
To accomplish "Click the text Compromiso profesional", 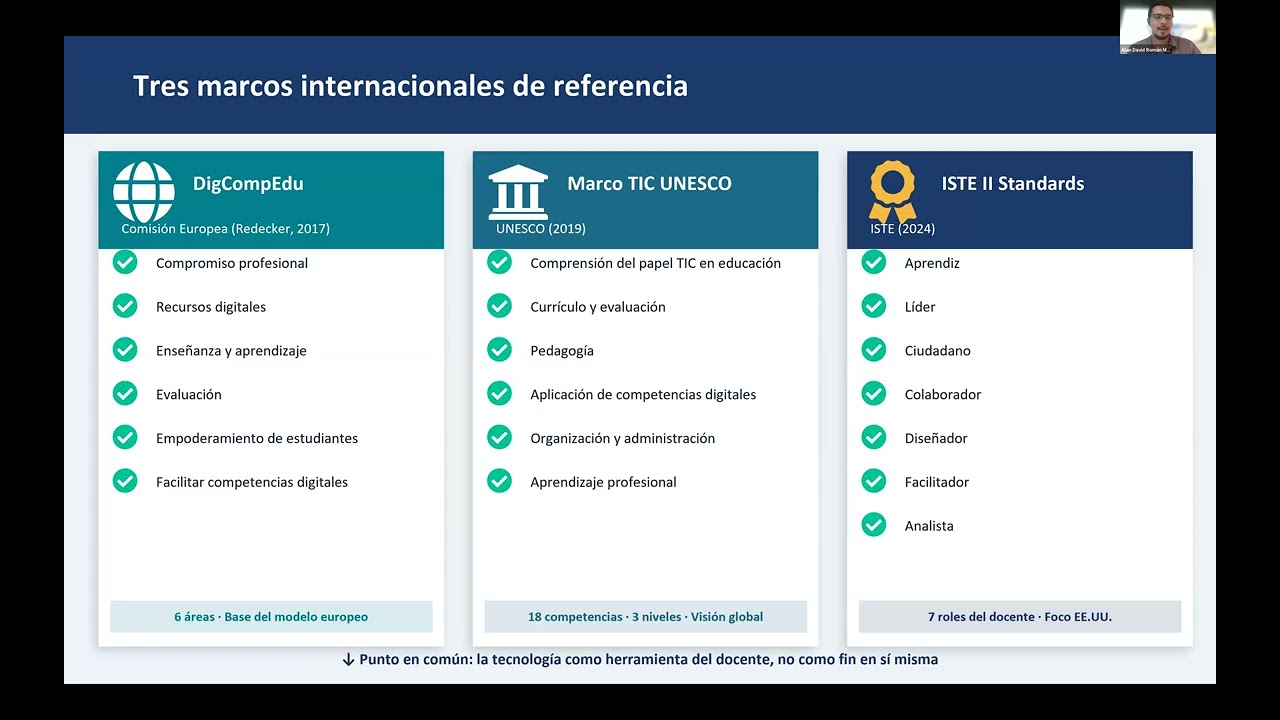I will [232, 263].
